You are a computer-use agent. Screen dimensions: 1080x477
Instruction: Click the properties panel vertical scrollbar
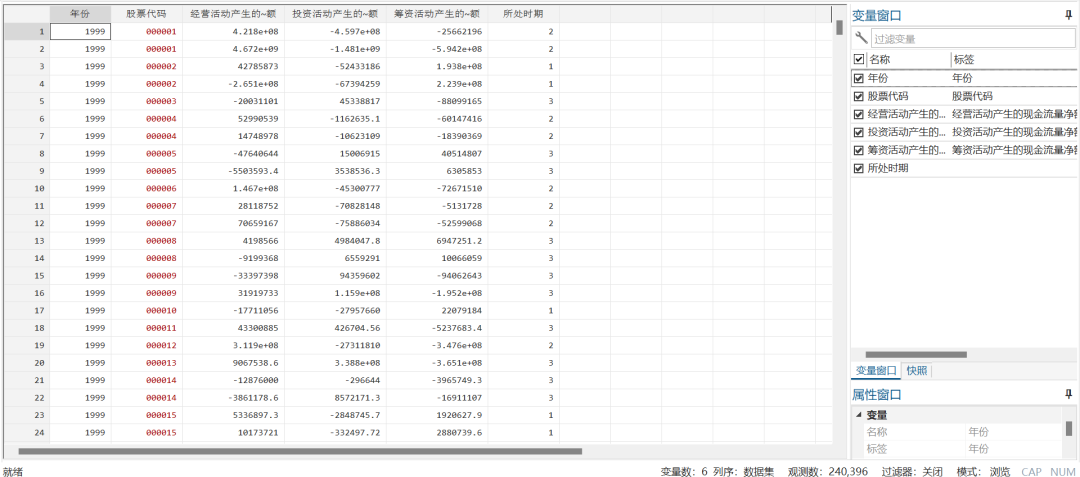(x=1069, y=429)
